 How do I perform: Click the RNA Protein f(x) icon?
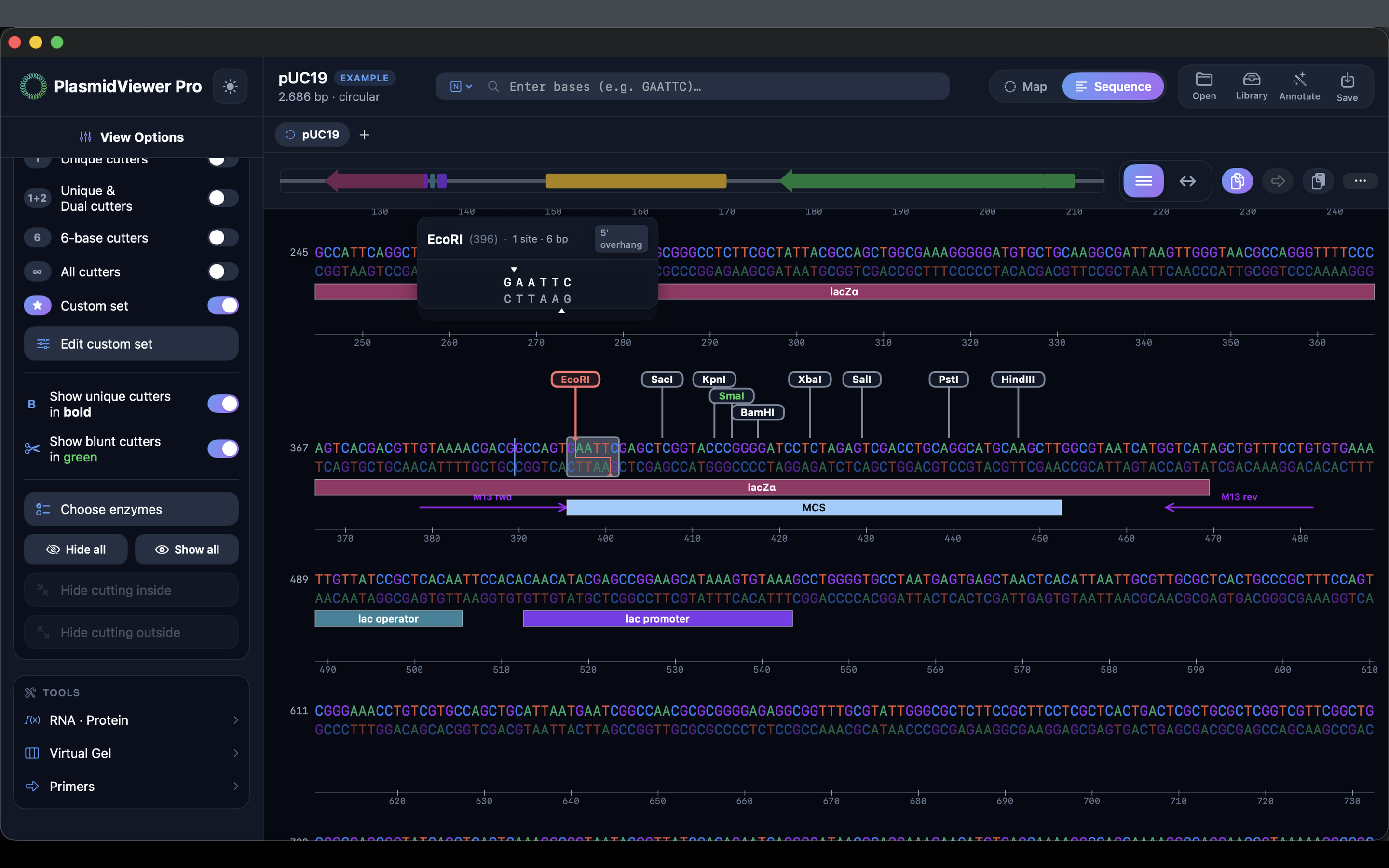[x=32, y=720]
